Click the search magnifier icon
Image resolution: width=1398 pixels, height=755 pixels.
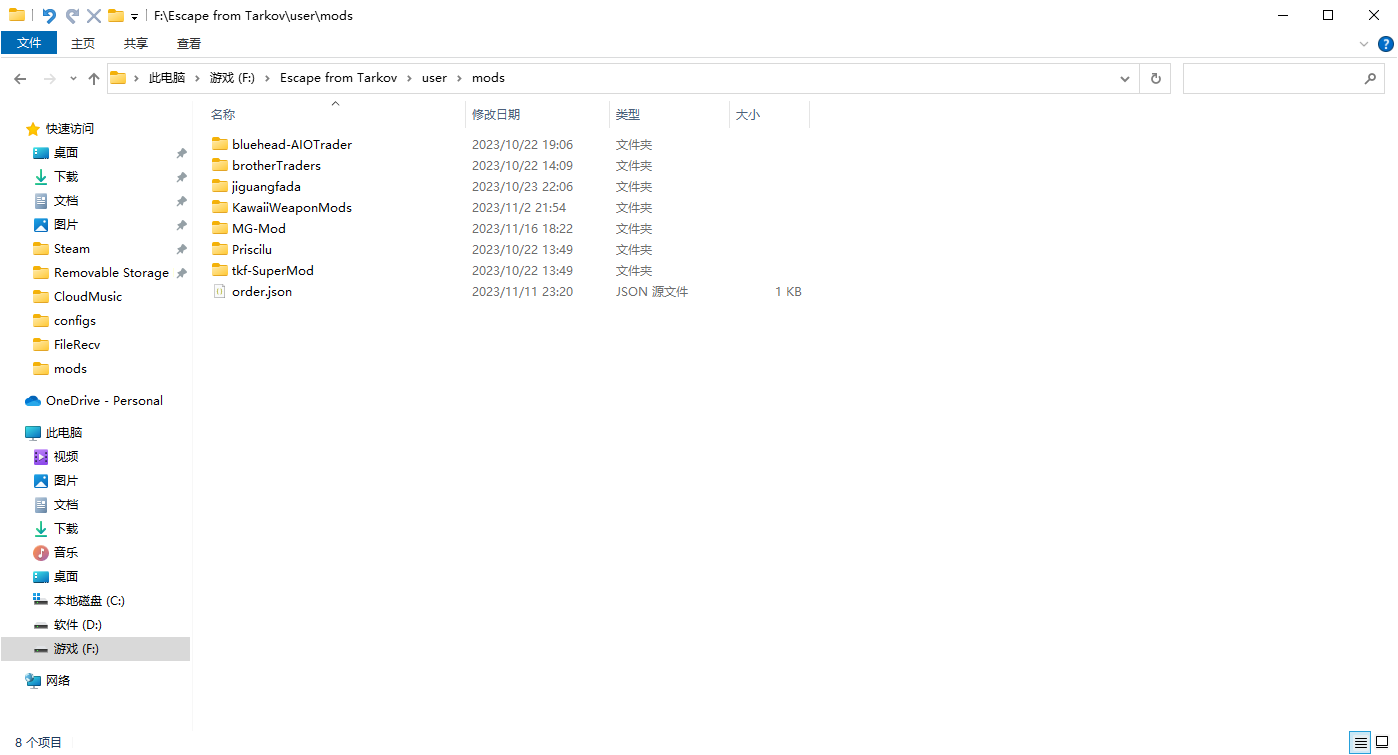click(x=1370, y=78)
